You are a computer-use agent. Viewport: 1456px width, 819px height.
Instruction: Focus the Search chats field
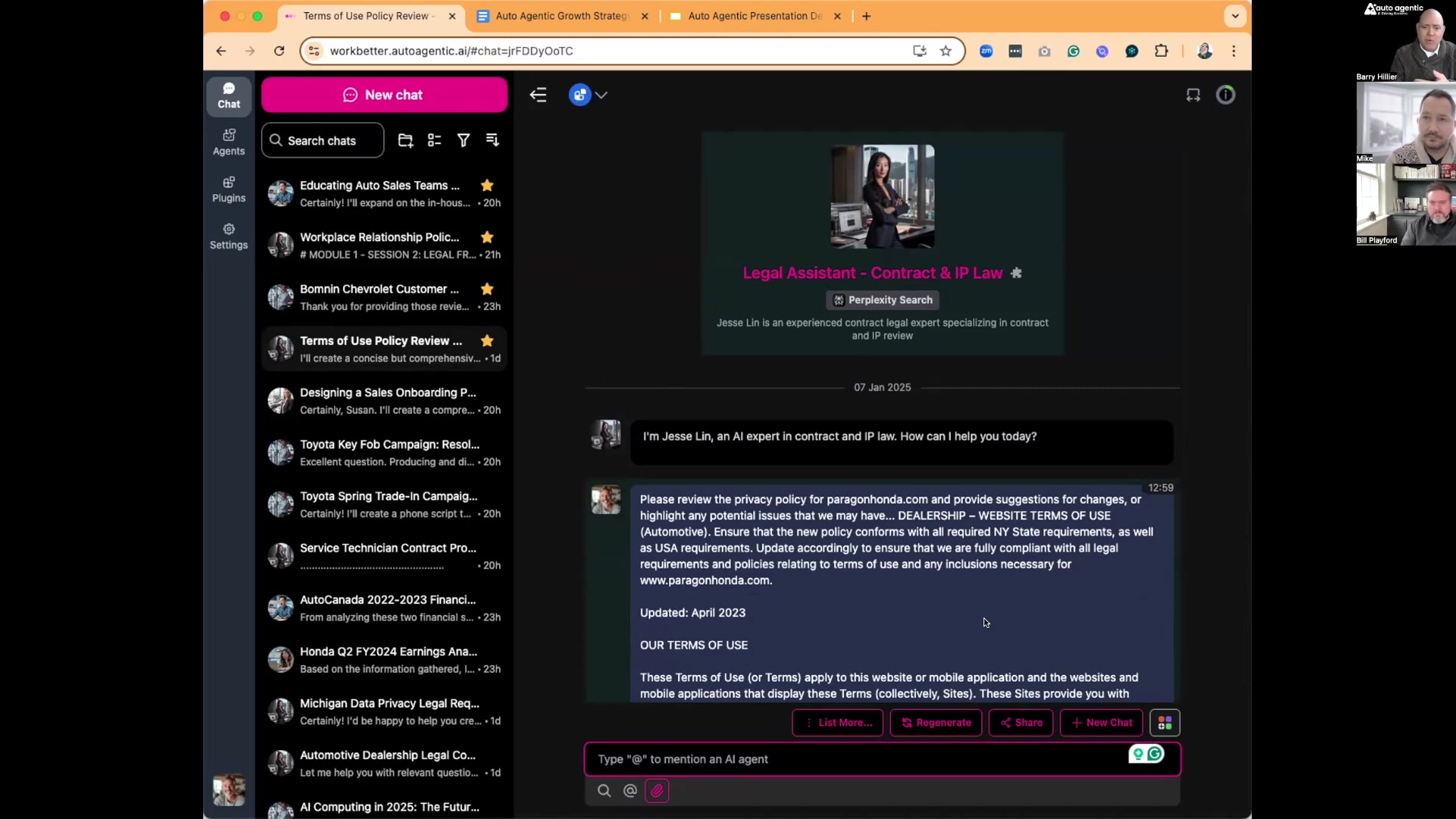[323, 140]
